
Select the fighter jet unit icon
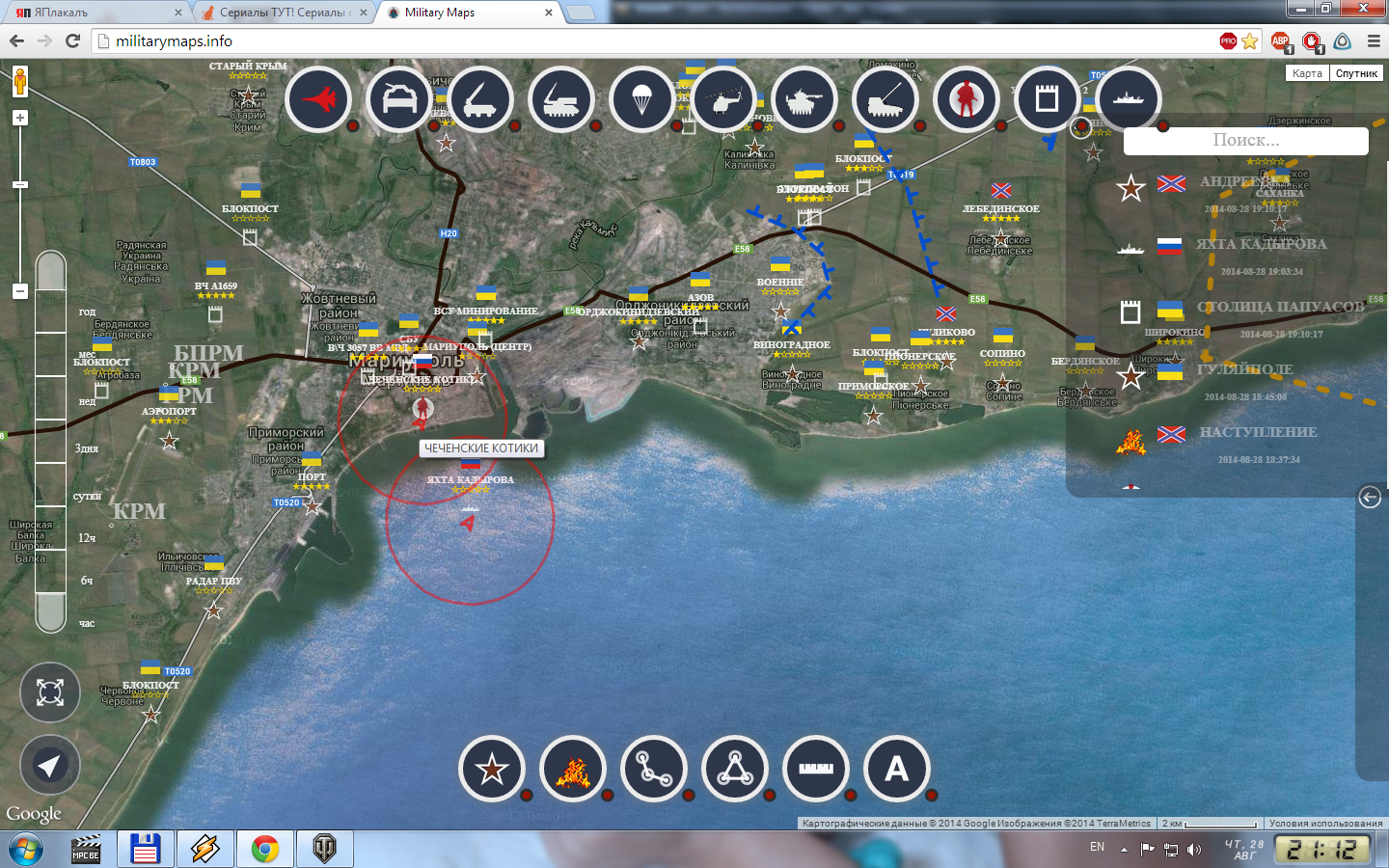point(318,98)
